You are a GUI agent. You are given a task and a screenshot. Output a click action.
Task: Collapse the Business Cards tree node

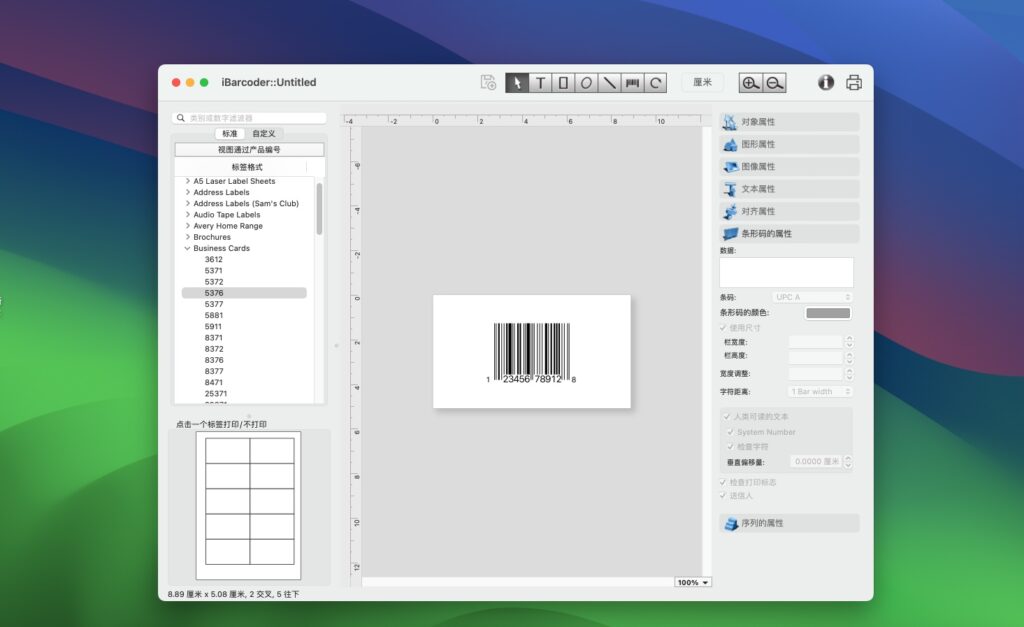click(x=186, y=248)
